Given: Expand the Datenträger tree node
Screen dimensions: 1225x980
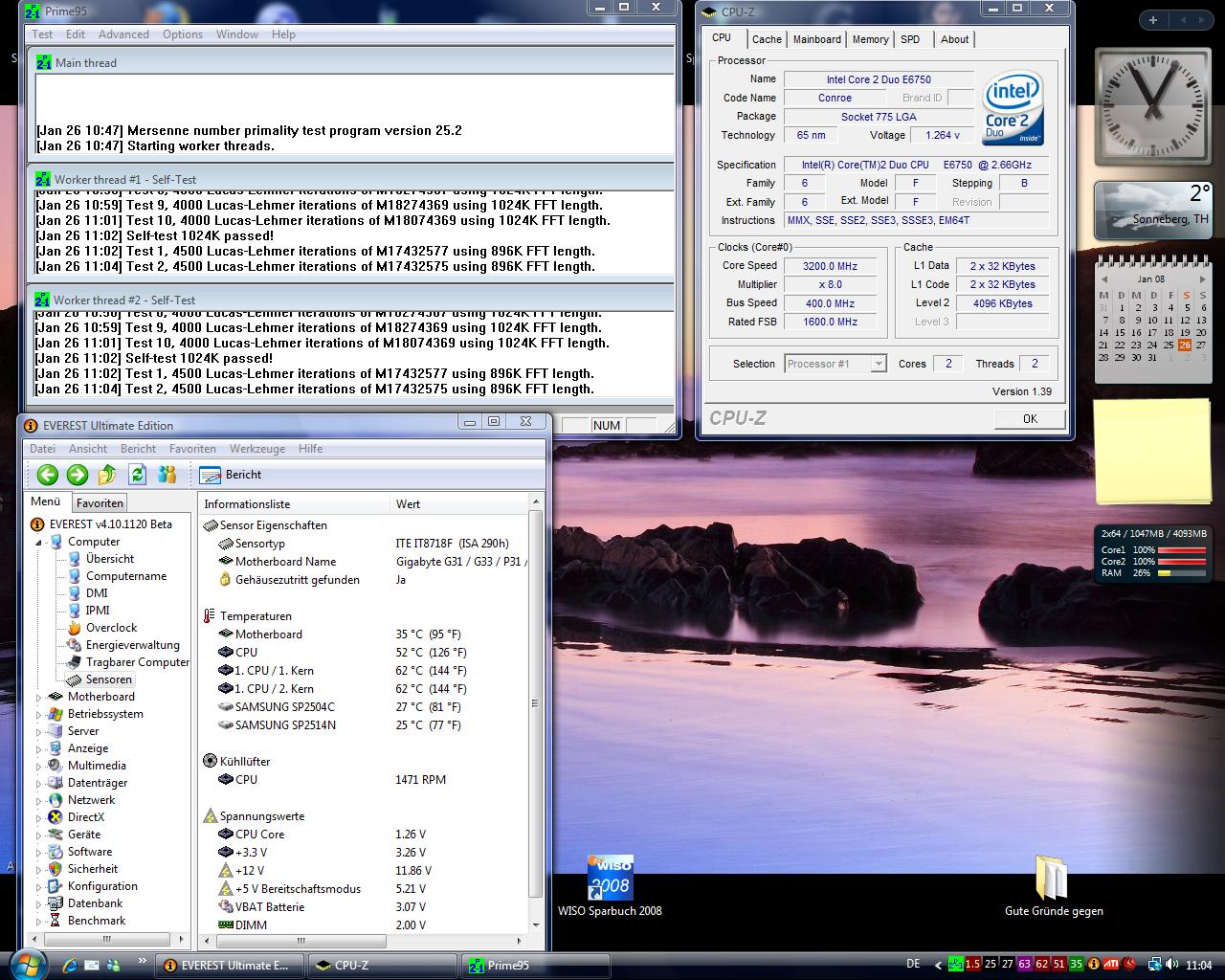Looking at the screenshot, I should click(x=39, y=783).
